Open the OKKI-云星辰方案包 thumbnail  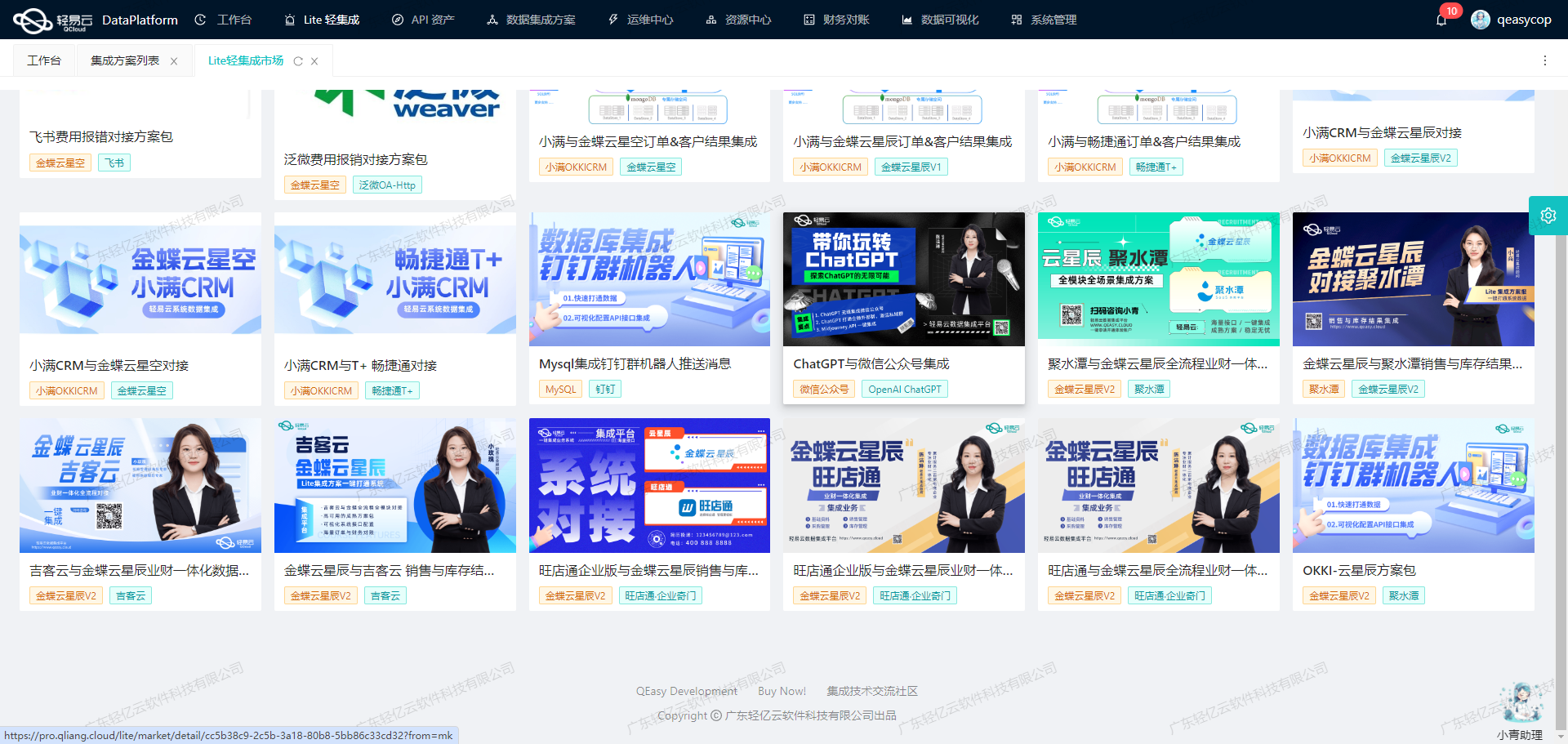click(x=1414, y=485)
